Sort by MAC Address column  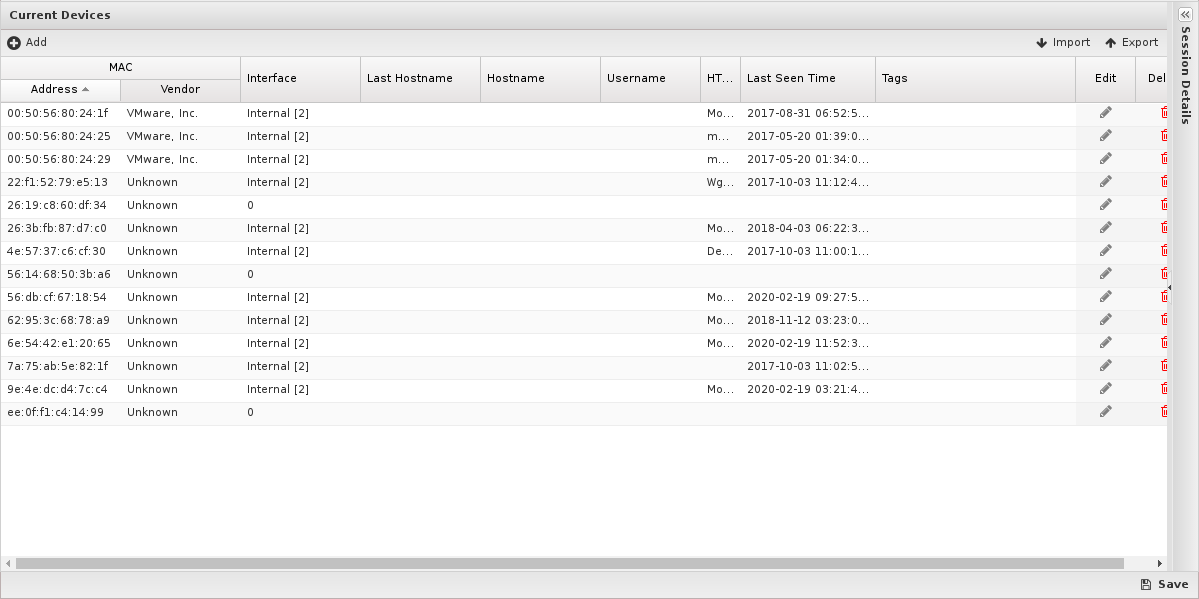(x=60, y=90)
